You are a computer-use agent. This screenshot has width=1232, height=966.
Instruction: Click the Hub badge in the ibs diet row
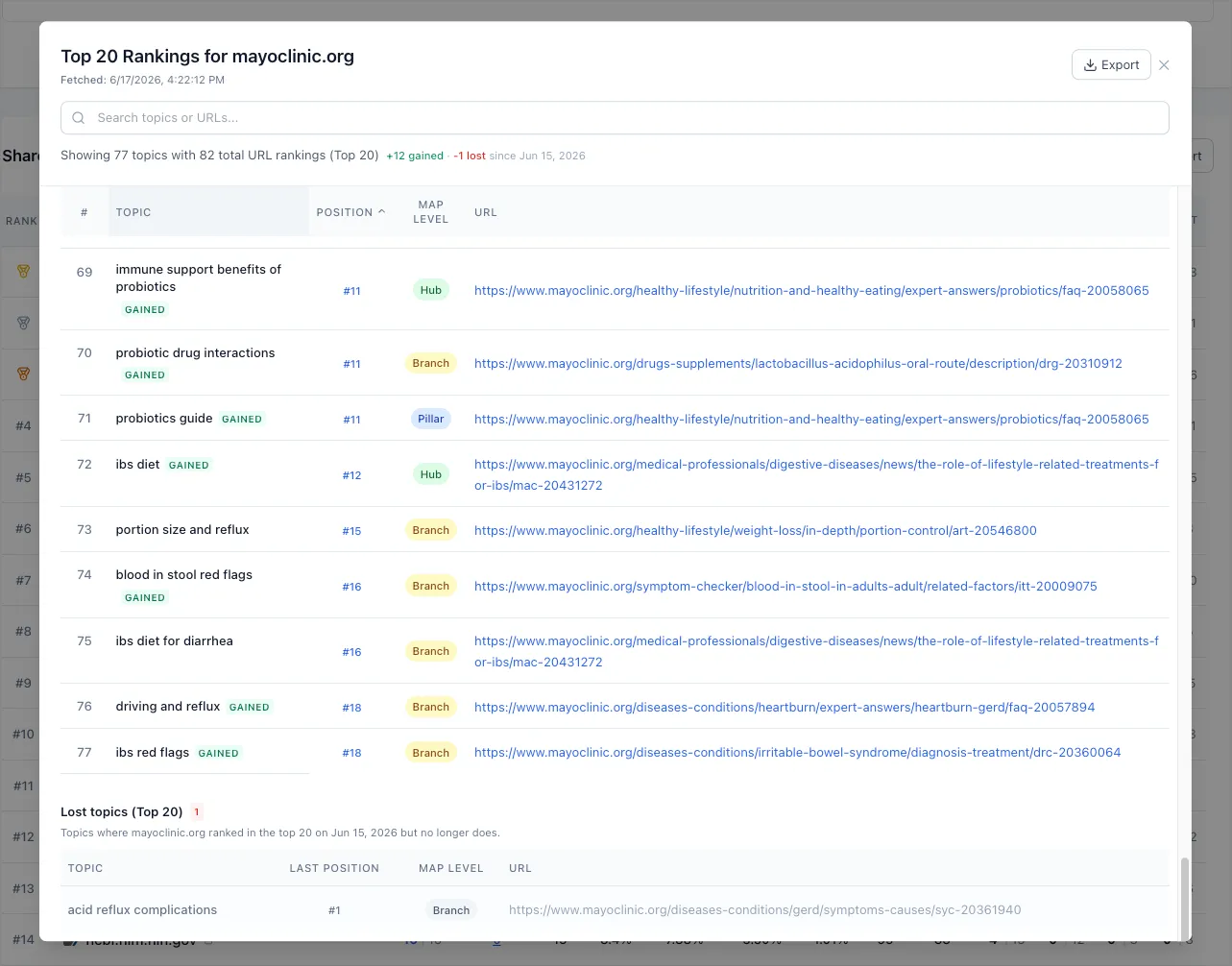431,474
